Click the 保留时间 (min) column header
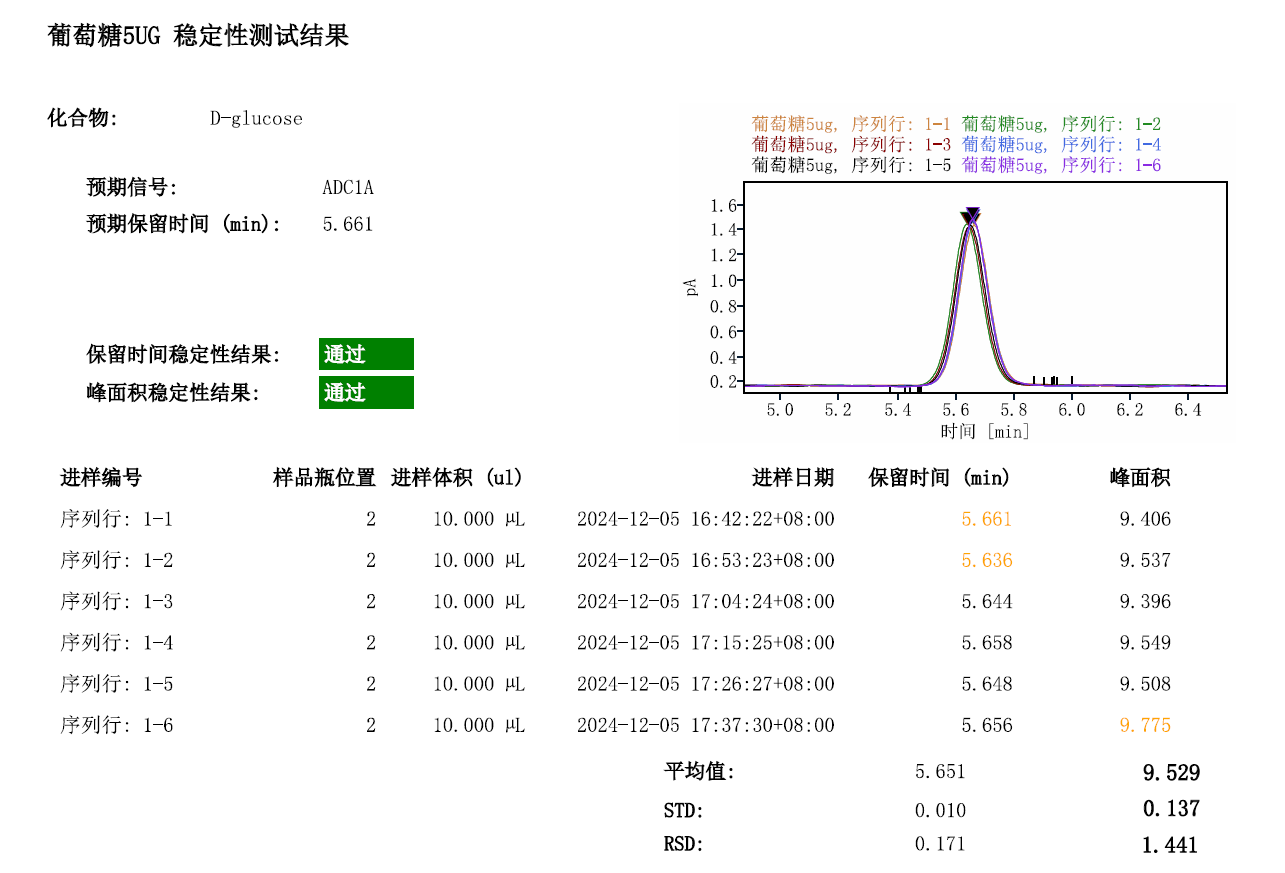 (940, 478)
